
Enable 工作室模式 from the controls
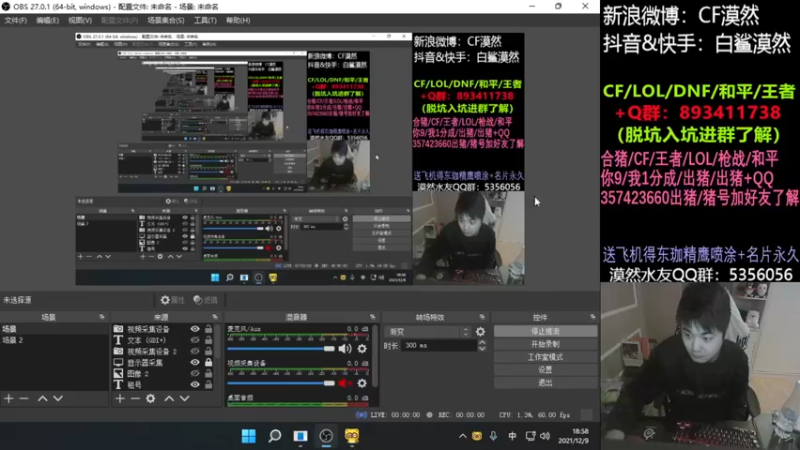point(545,357)
